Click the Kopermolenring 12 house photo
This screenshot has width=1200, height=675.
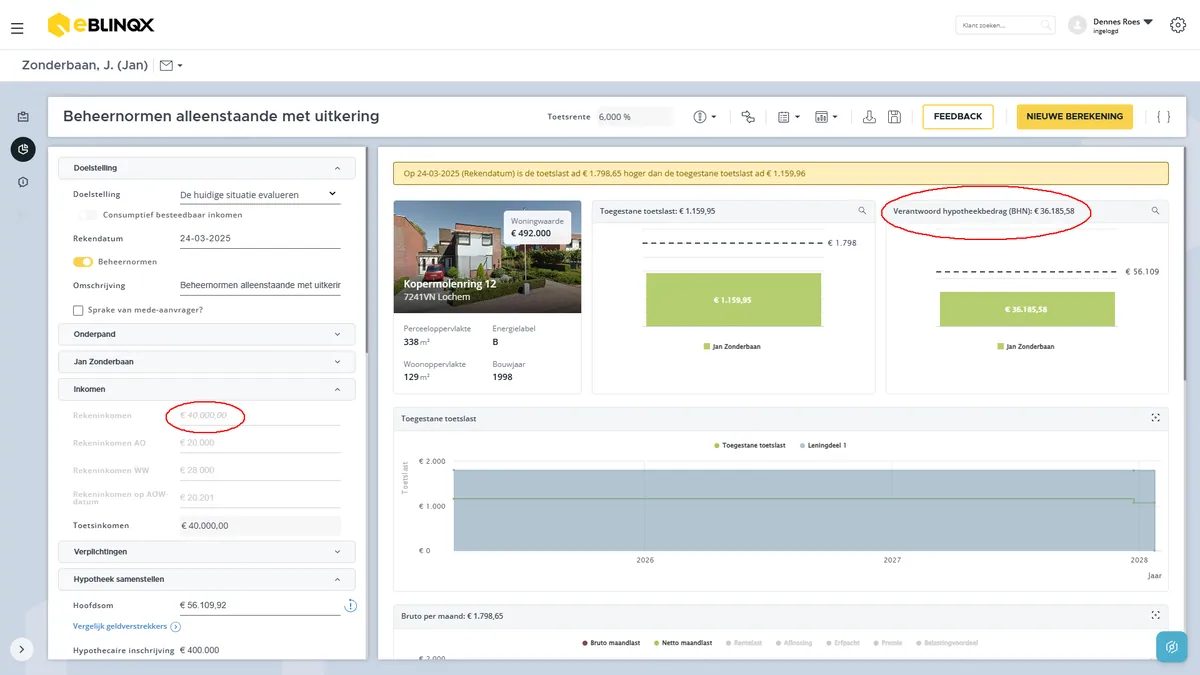487,257
